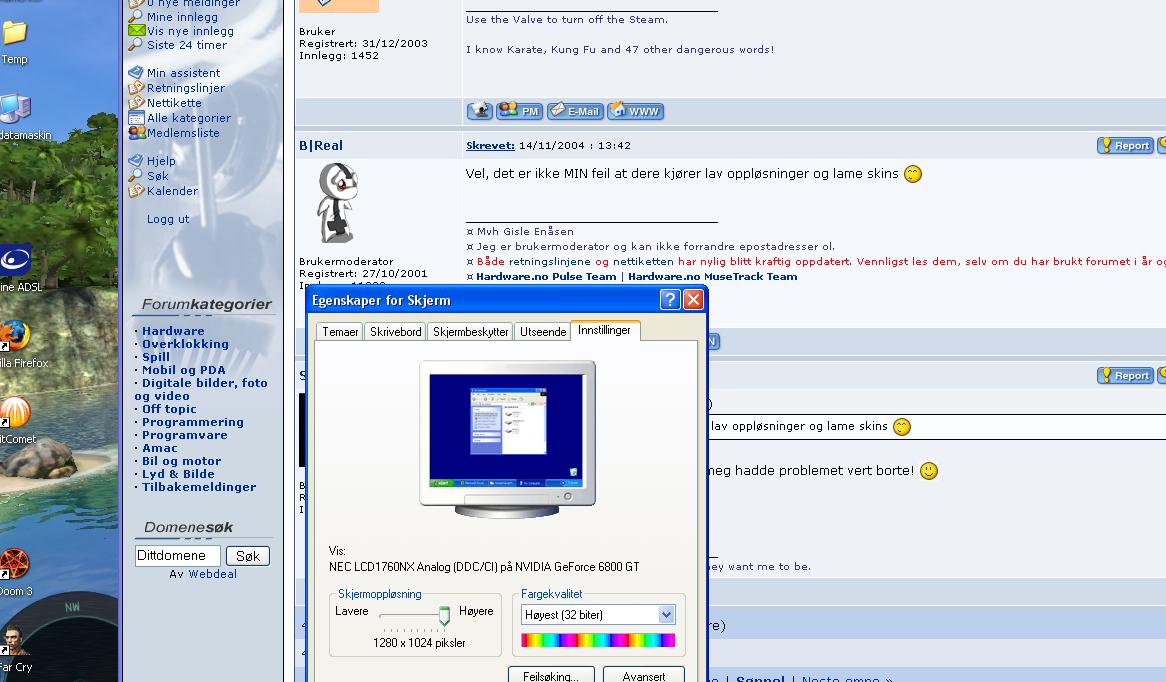Click the Avansert button
This screenshot has width=1166, height=682.
pos(644,675)
